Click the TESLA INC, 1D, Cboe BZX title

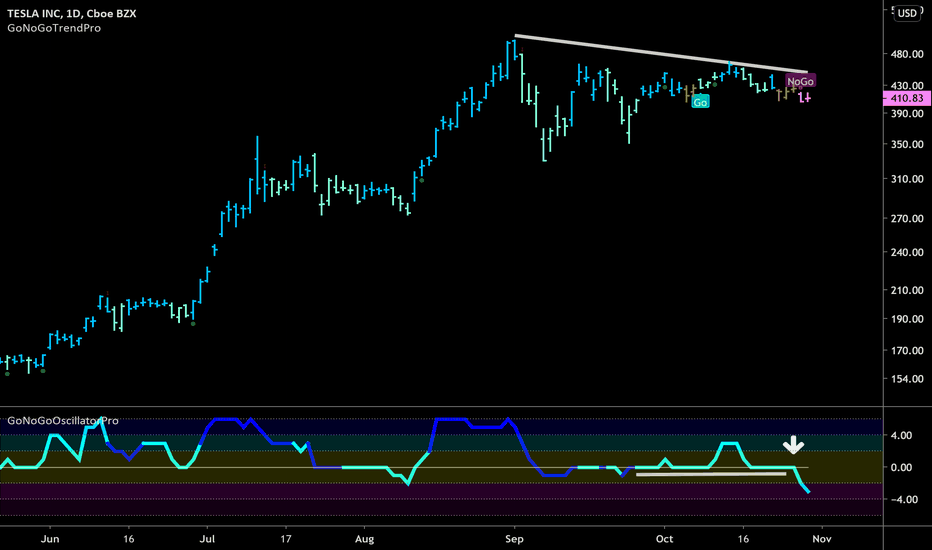tap(71, 13)
